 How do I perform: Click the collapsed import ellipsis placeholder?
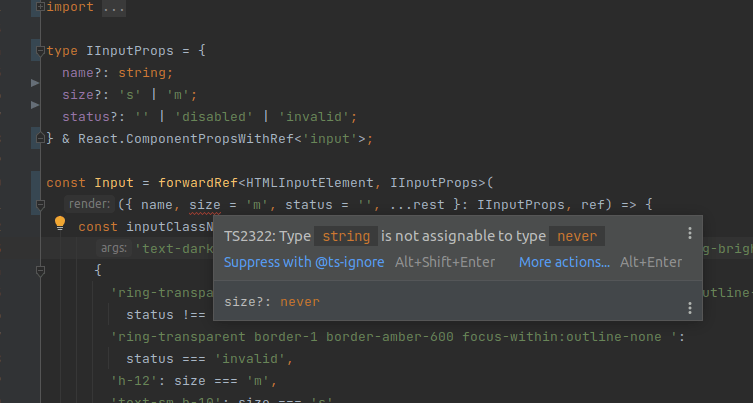point(114,7)
